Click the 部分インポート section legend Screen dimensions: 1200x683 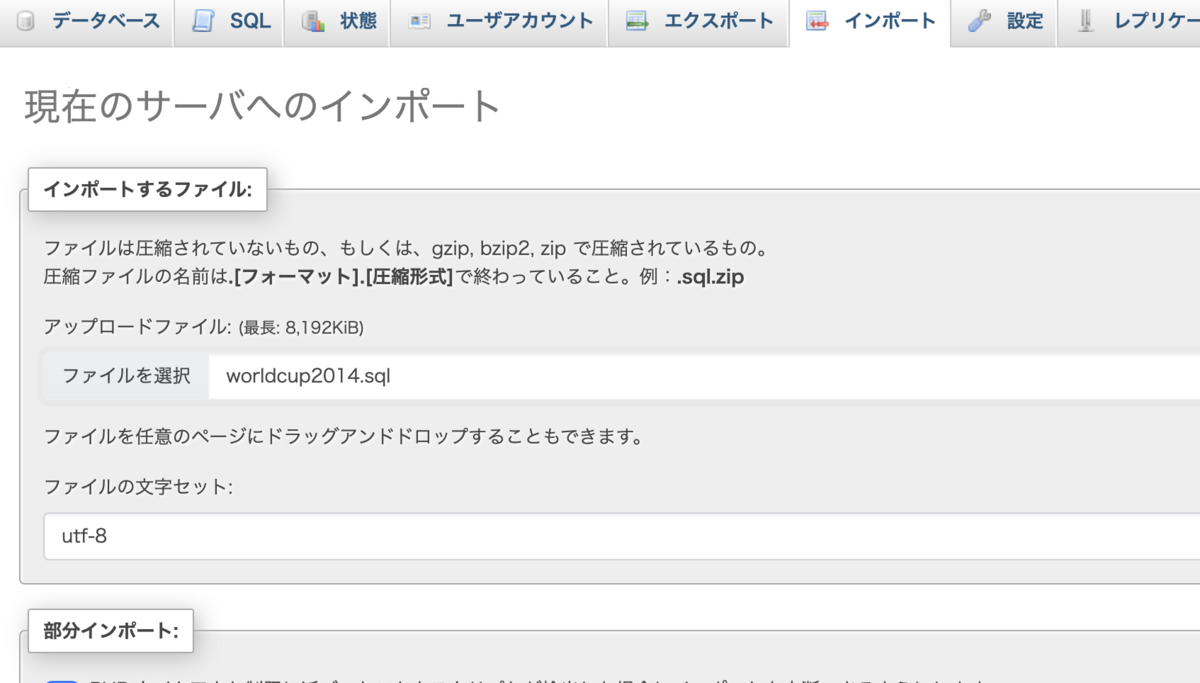[x=110, y=631]
